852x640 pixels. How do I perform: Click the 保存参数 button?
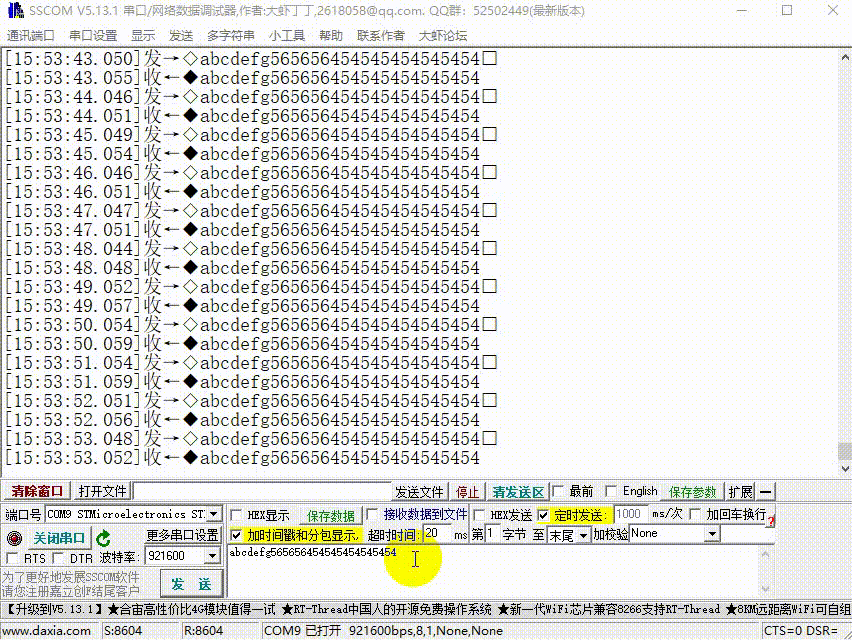[x=692, y=492]
